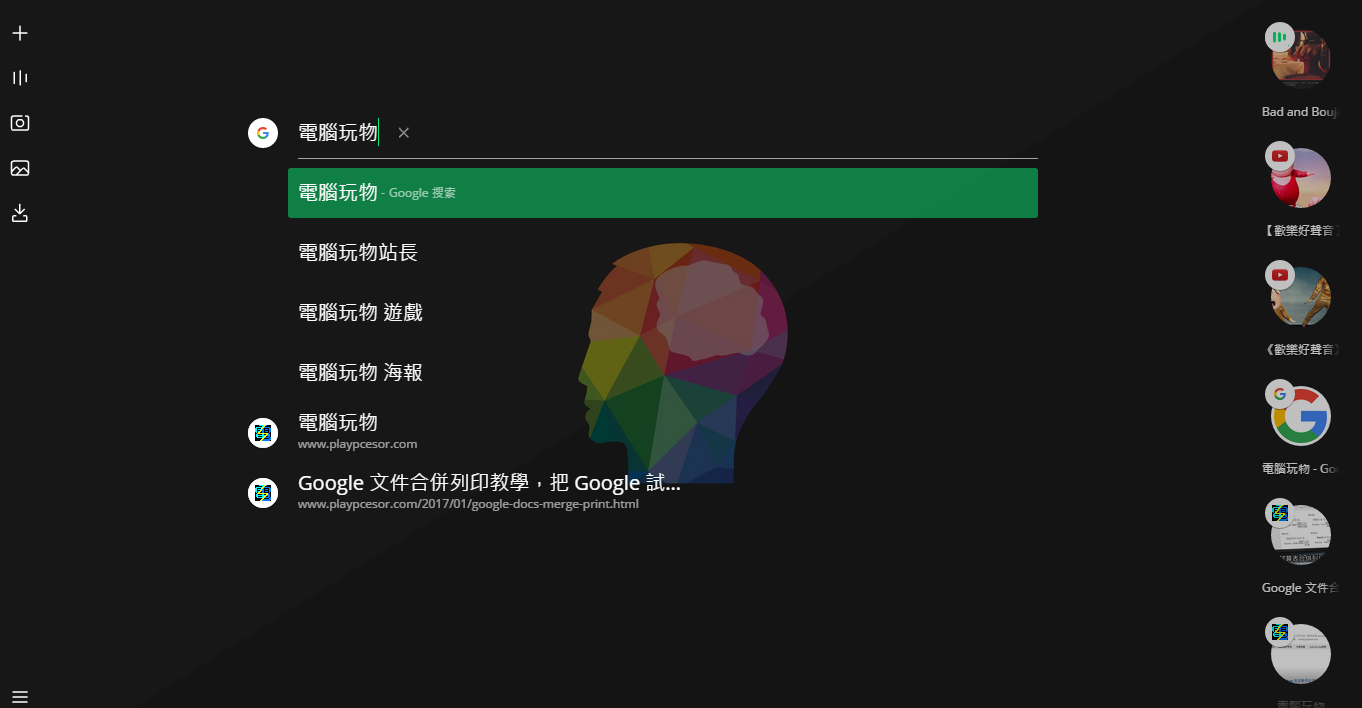Viewport: 1362px width, 708px height.
Task: Open a new tab with plus icon
Action: coord(20,33)
